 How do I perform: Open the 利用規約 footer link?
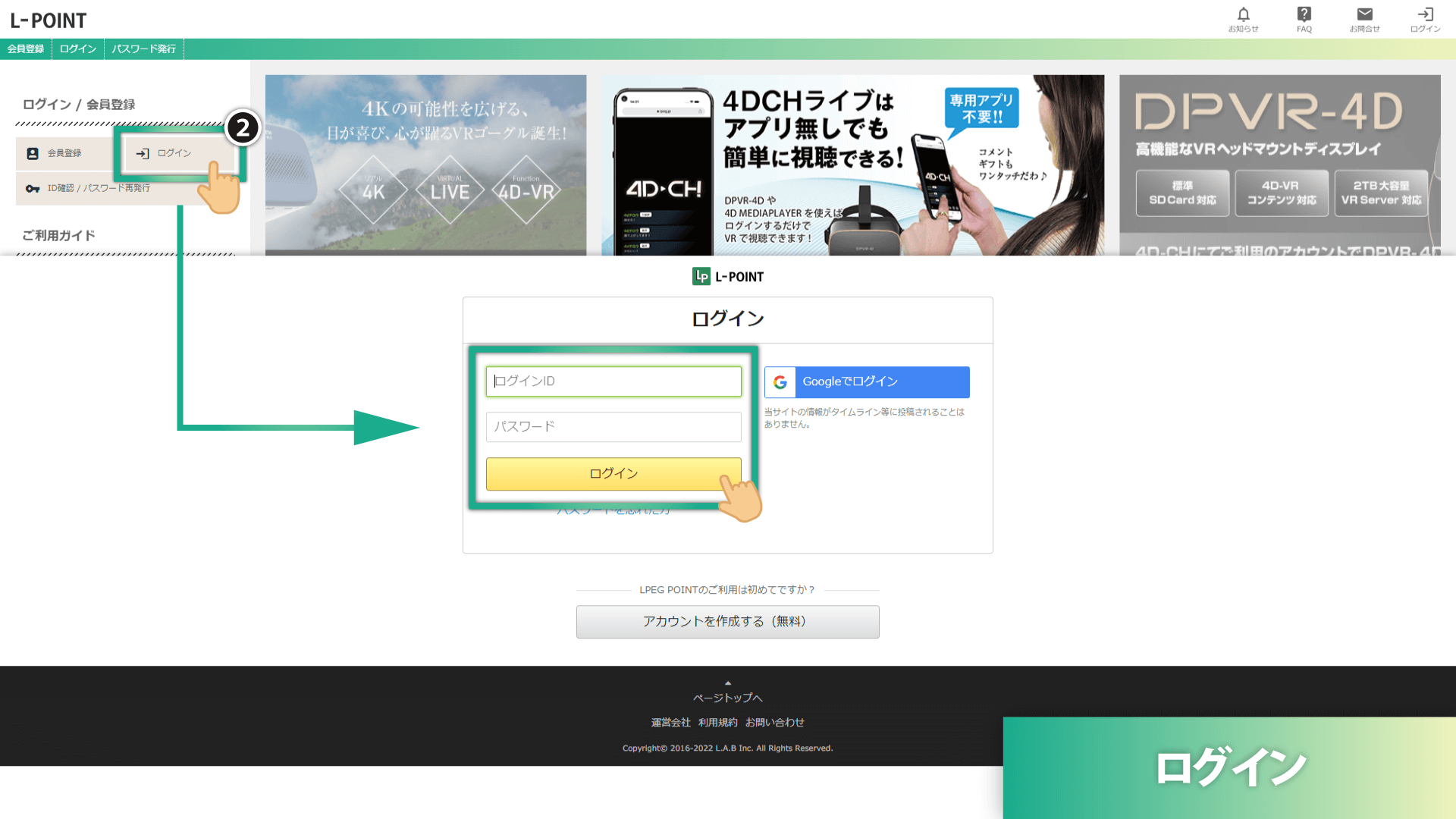pos(717,723)
